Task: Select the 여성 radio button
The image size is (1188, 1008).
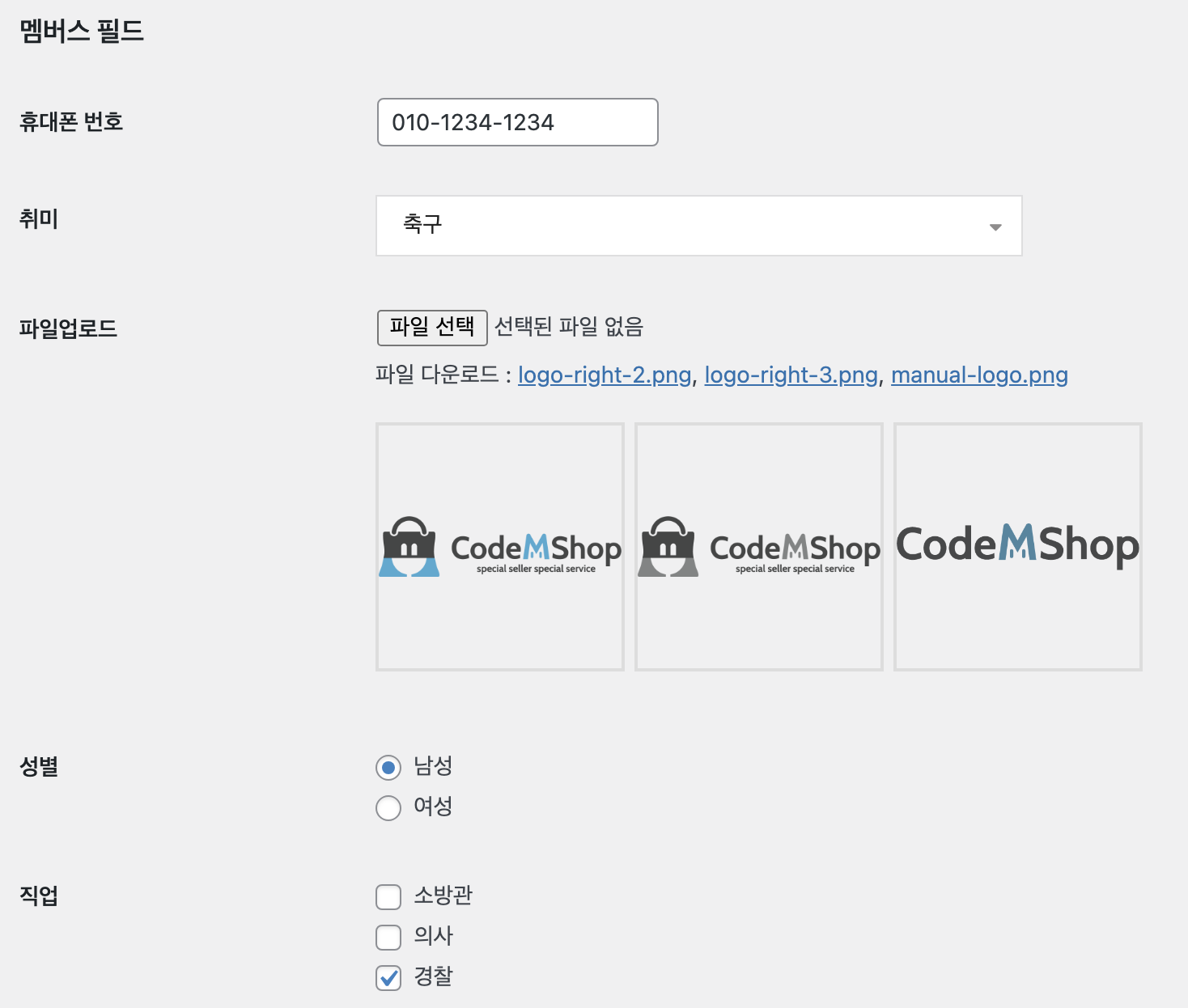Action: click(388, 807)
